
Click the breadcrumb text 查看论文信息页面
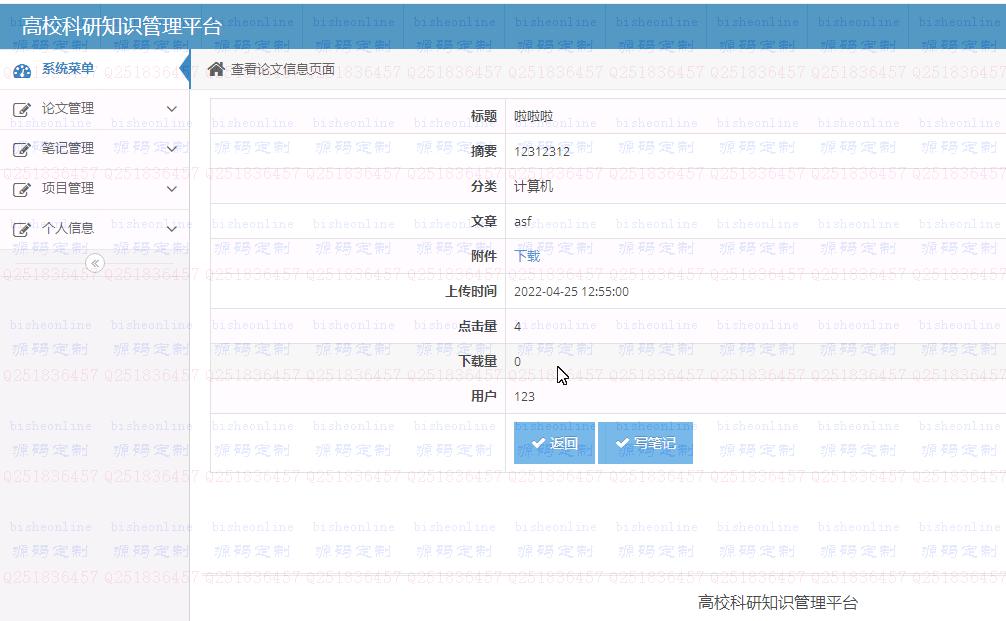tap(283, 69)
